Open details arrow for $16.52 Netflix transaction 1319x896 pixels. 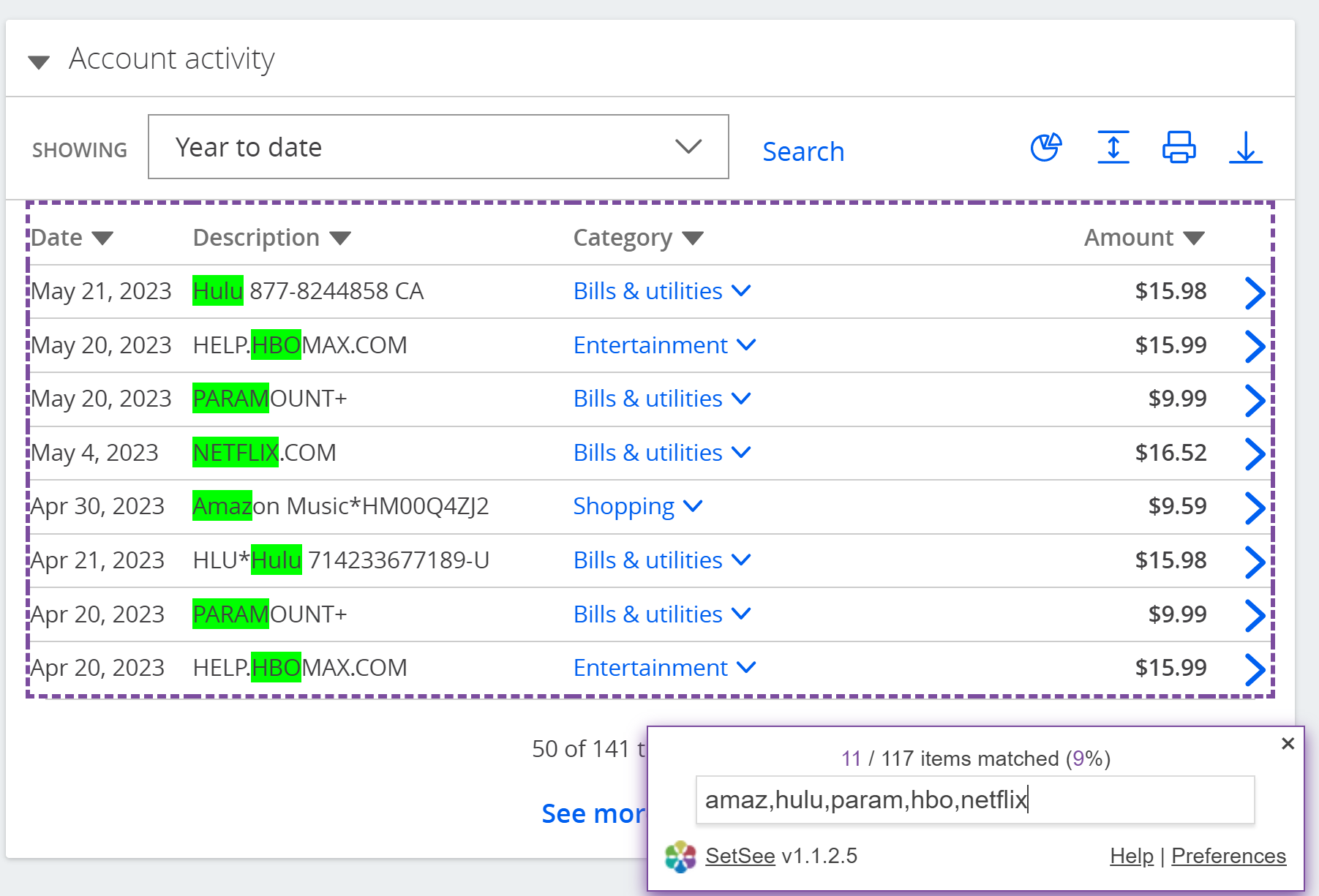[1255, 453]
